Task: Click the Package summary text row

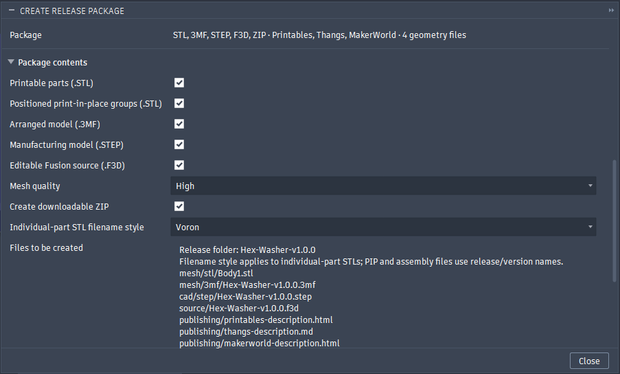Action: click(319, 35)
